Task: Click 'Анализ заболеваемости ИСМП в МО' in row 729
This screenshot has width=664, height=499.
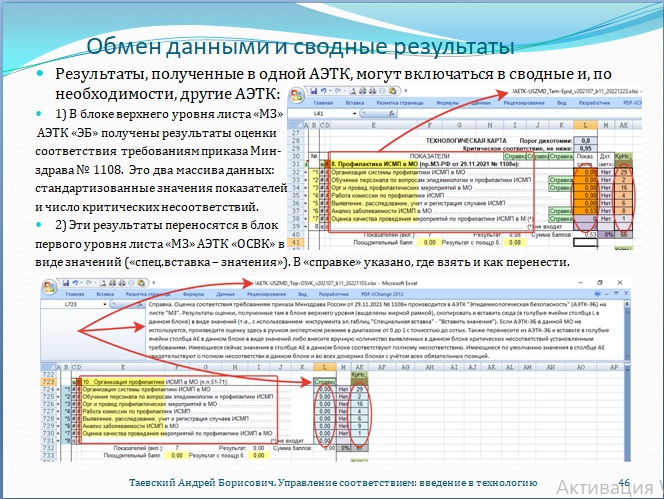Action: point(130,426)
